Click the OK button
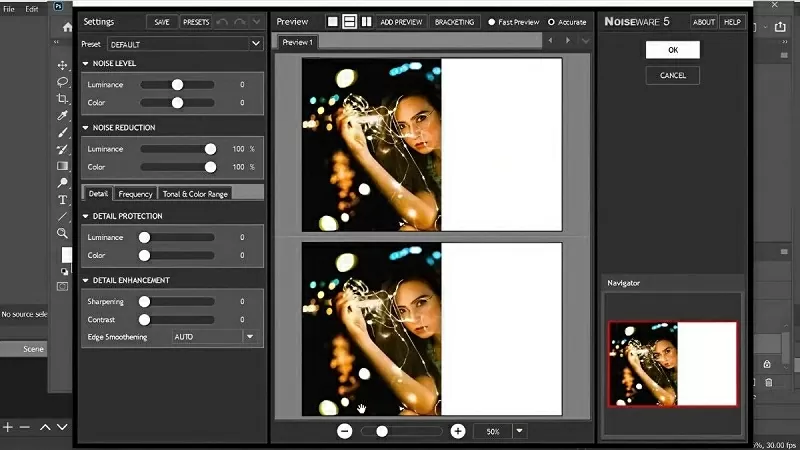This screenshot has height=450, width=800. 672,50
